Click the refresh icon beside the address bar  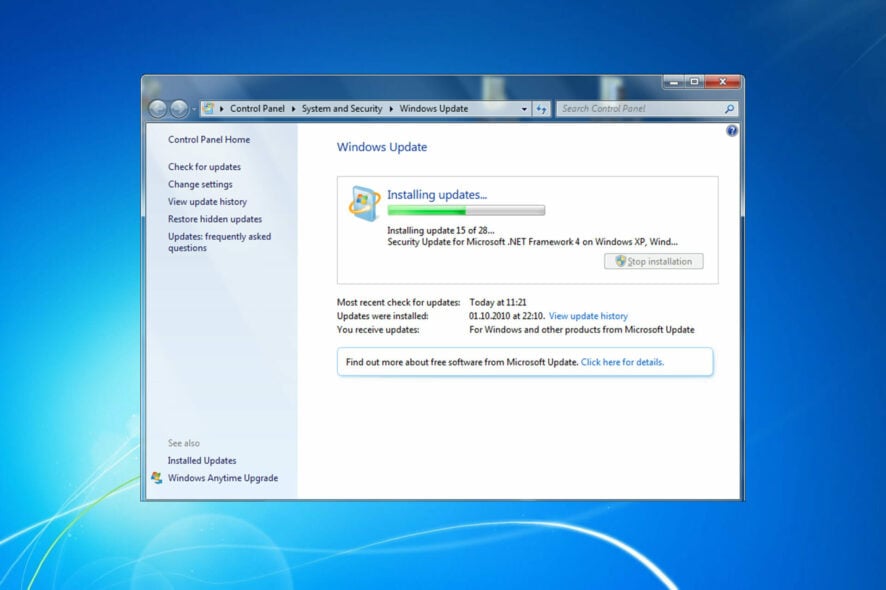(541, 108)
